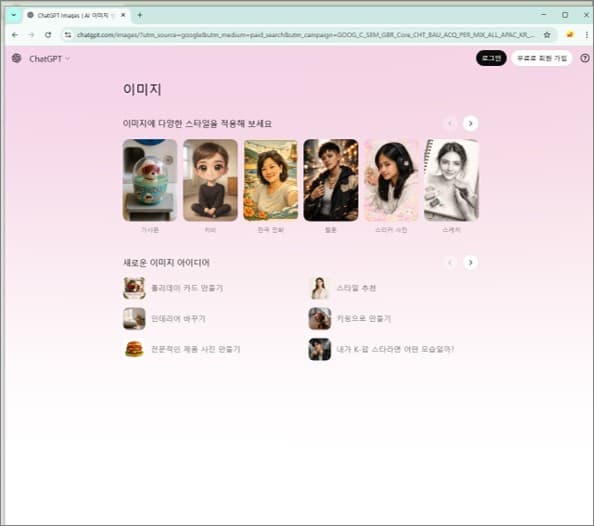
Task: Show previous items under 새로운 이미지 아이디어
Action: (x=450, y=262)
